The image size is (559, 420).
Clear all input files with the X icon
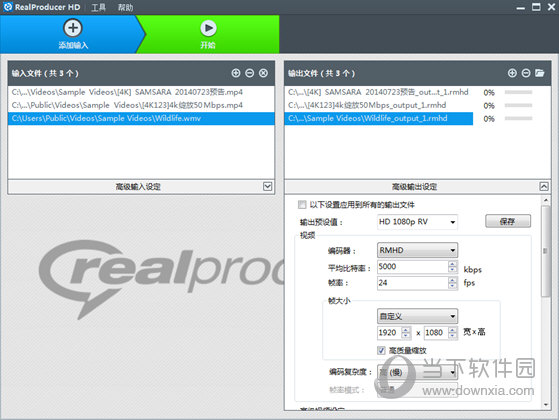pos(263,73)
